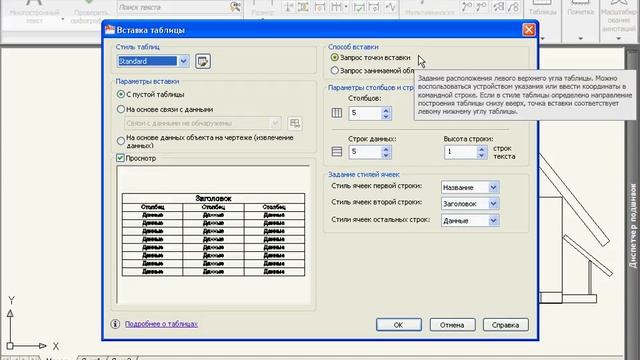Image resolution: width=640 pixels, height=360 pixels.
Task: Increase the Столбцов column count
Action: pos(386,110)
